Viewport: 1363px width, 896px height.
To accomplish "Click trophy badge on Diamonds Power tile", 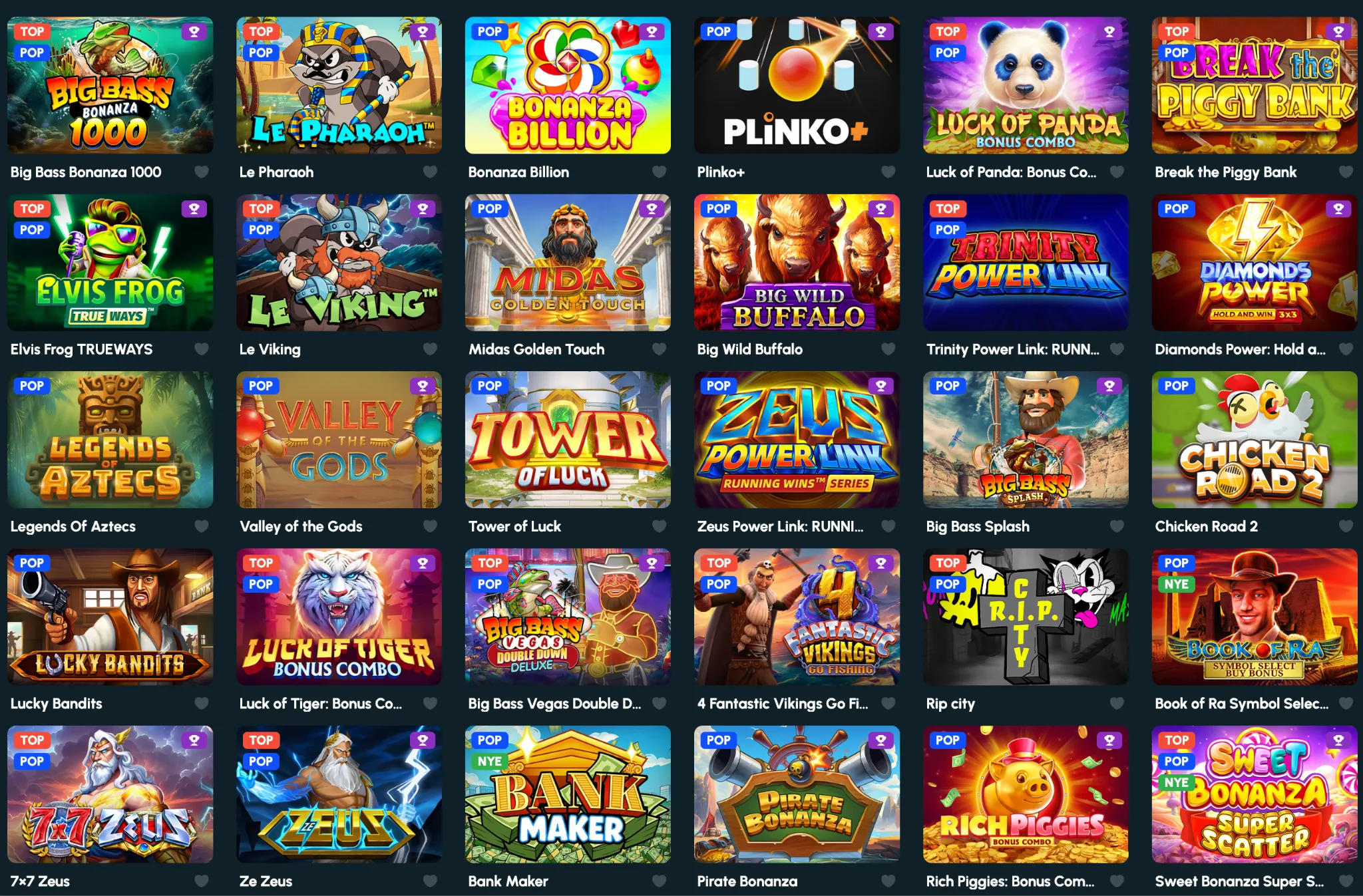I will click(x=1338, y=209).
